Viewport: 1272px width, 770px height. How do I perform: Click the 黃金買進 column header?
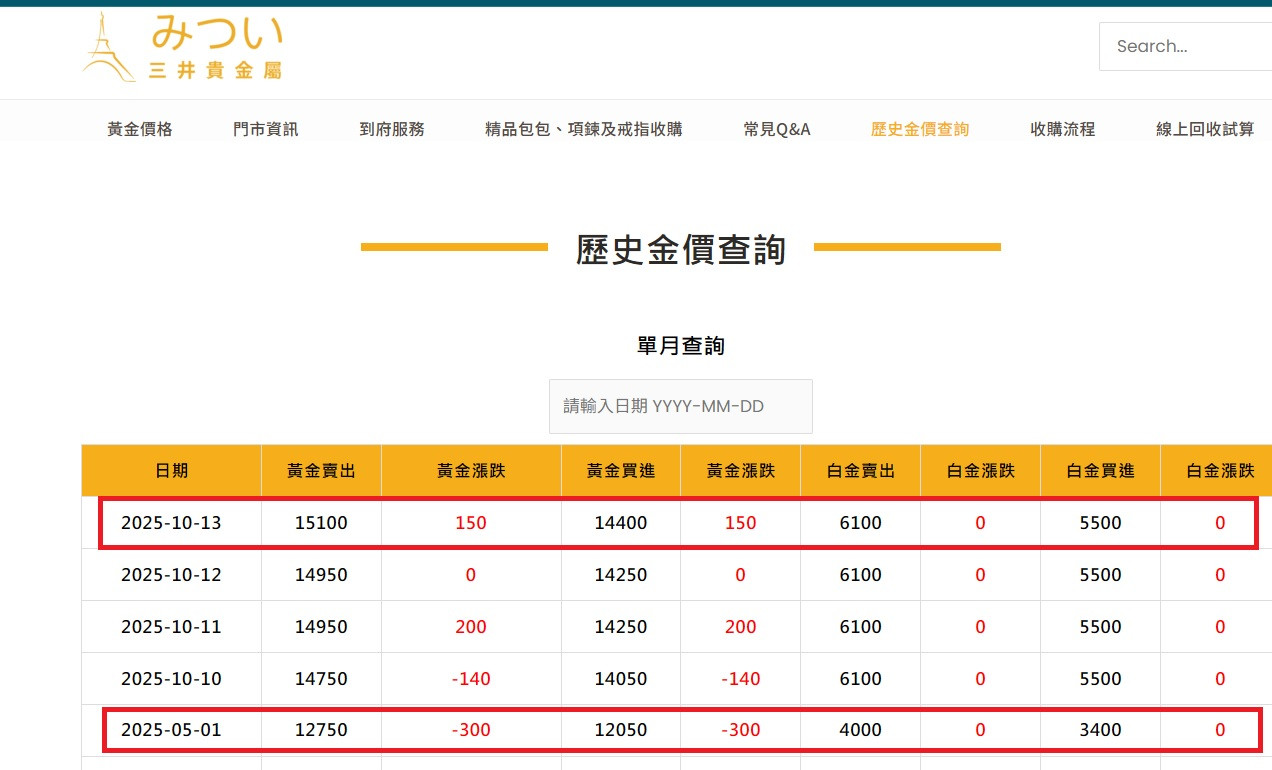(620, 470)
